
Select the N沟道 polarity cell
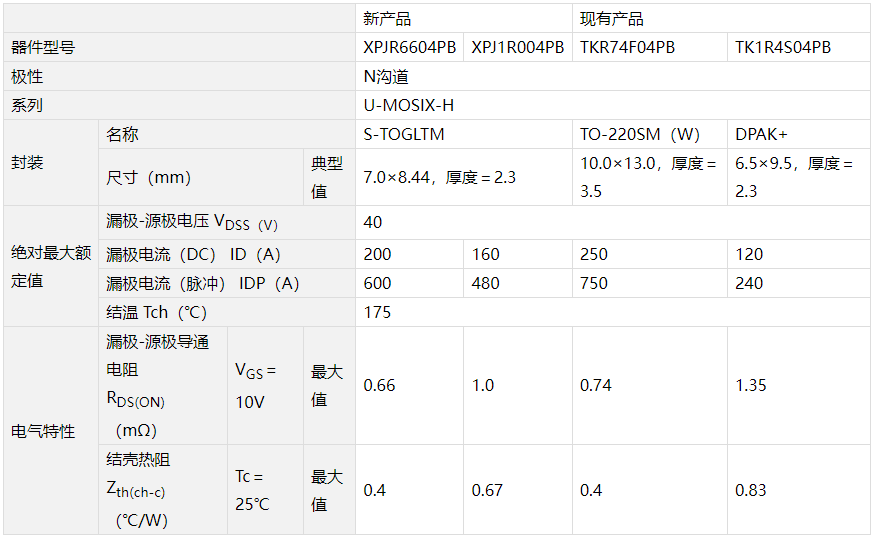(613, 76)
